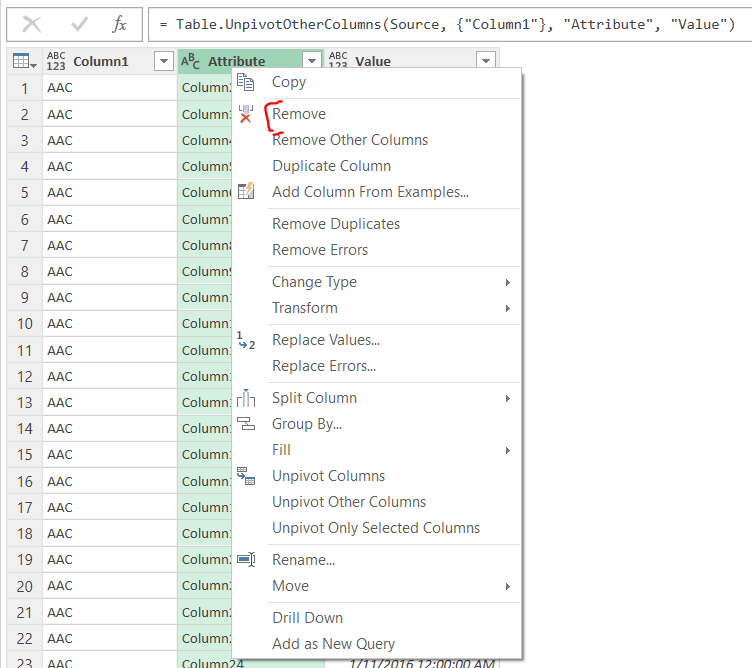Image resolution: width=752 pixels, height=668 pixels.
Task: Click the Group By icon
Action: click(246, 424)
